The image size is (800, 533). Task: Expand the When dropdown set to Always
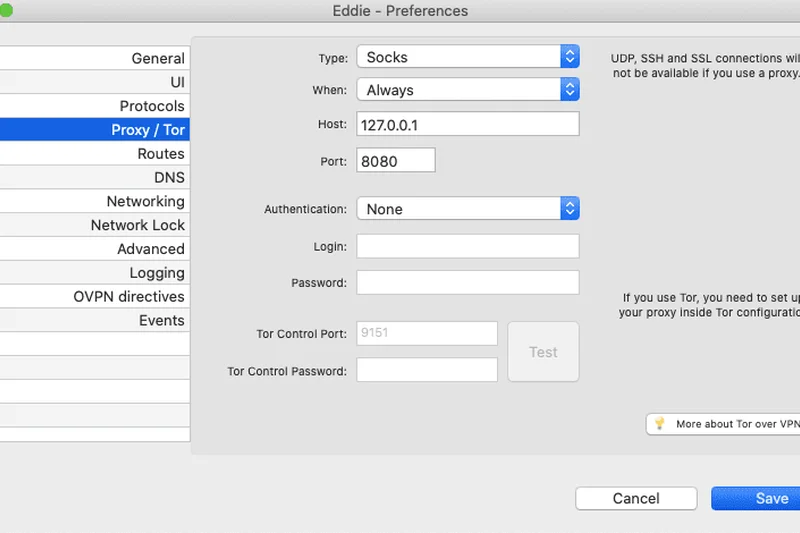(x=468, y=90)
